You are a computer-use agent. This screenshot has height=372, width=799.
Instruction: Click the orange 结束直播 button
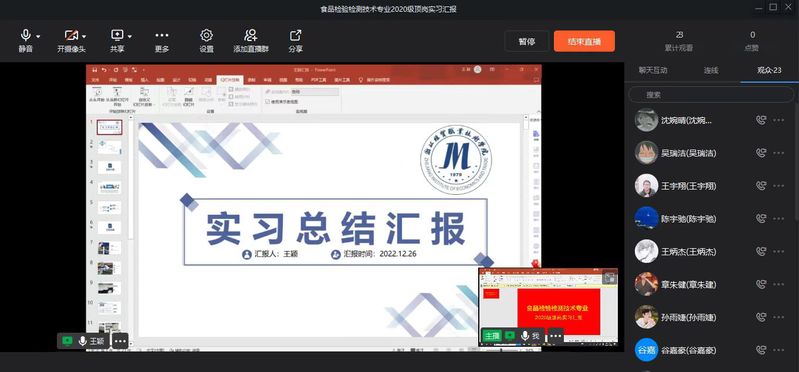pos(584,41)
